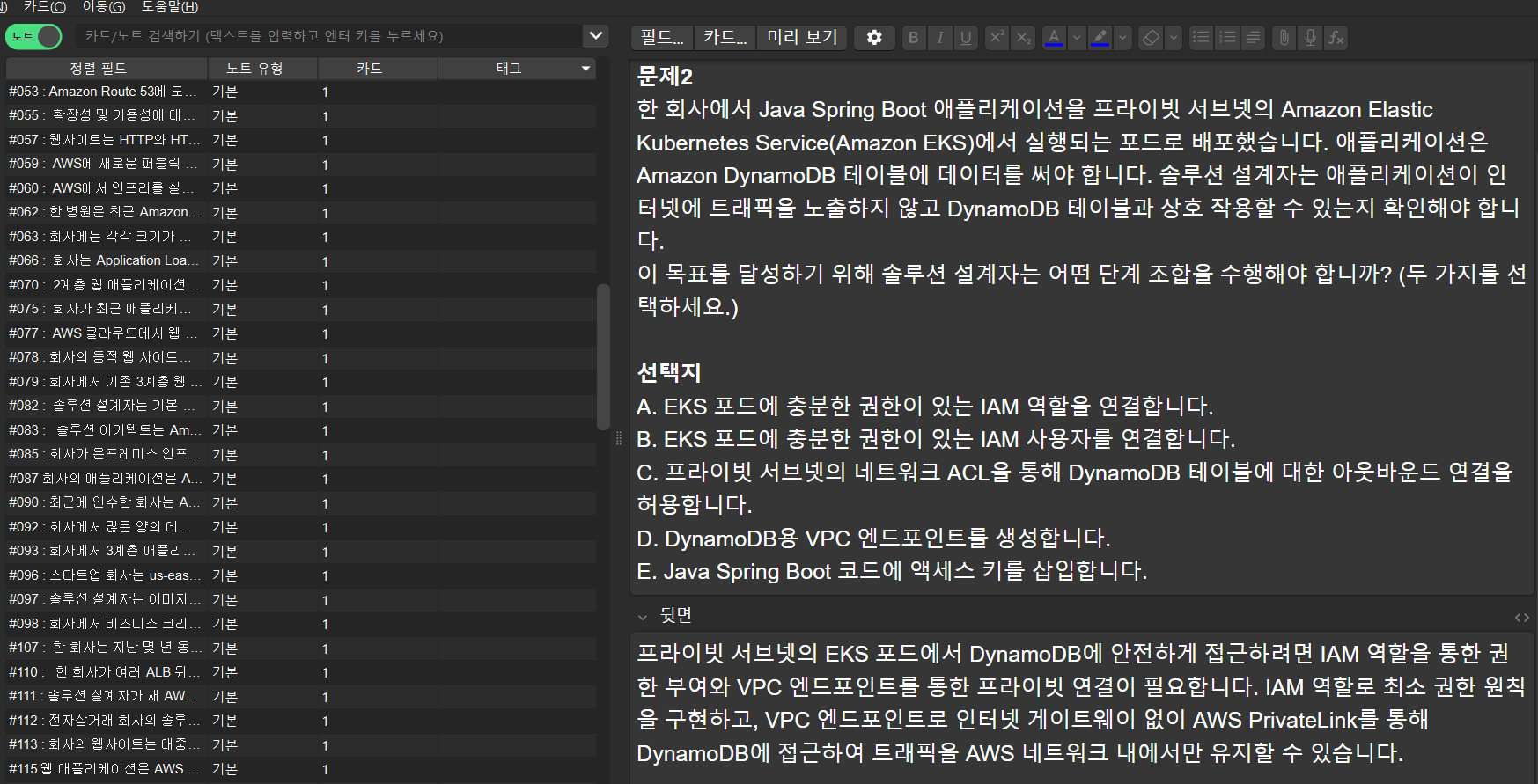Viewport: 1538px width, 784px height.
Task: Insert an ordered numbered list
Action: click(x=1227, y=38)
